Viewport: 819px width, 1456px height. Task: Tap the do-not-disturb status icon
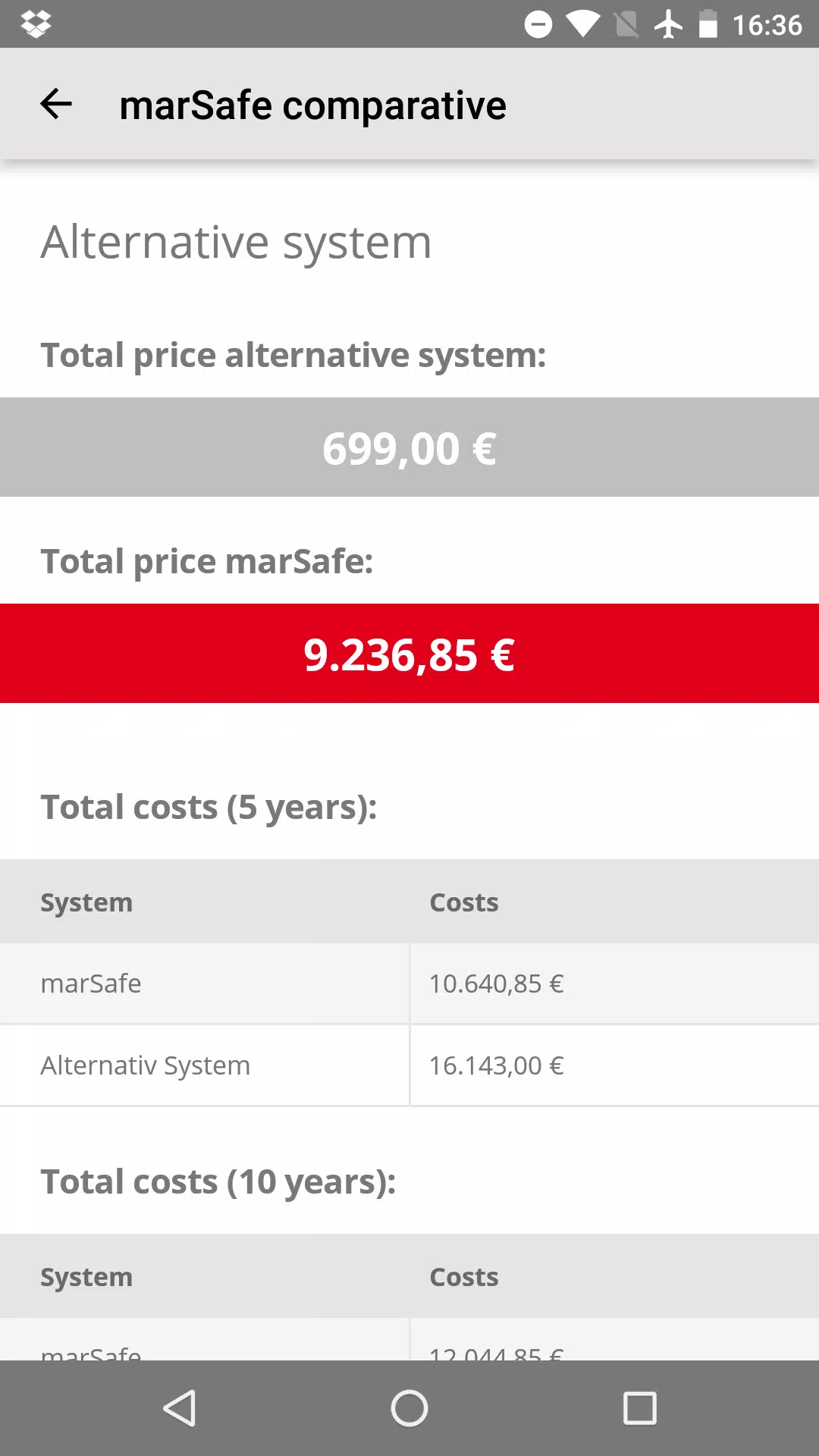pos(538,24)
